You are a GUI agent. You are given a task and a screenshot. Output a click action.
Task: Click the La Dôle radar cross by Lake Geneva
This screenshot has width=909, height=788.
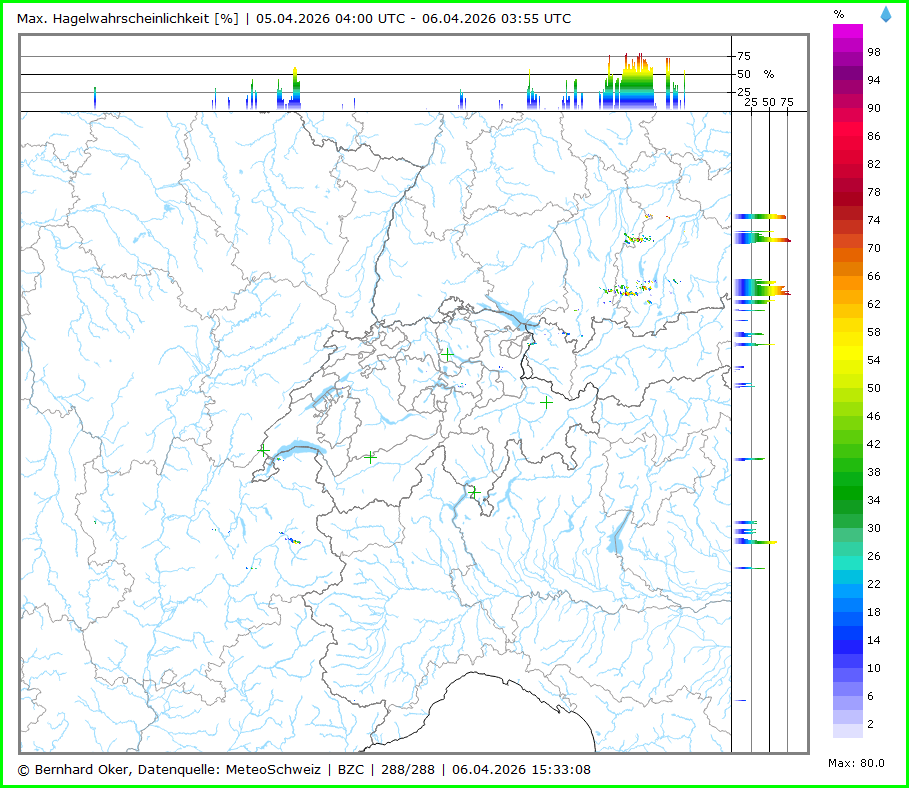[x=263, y=451]
